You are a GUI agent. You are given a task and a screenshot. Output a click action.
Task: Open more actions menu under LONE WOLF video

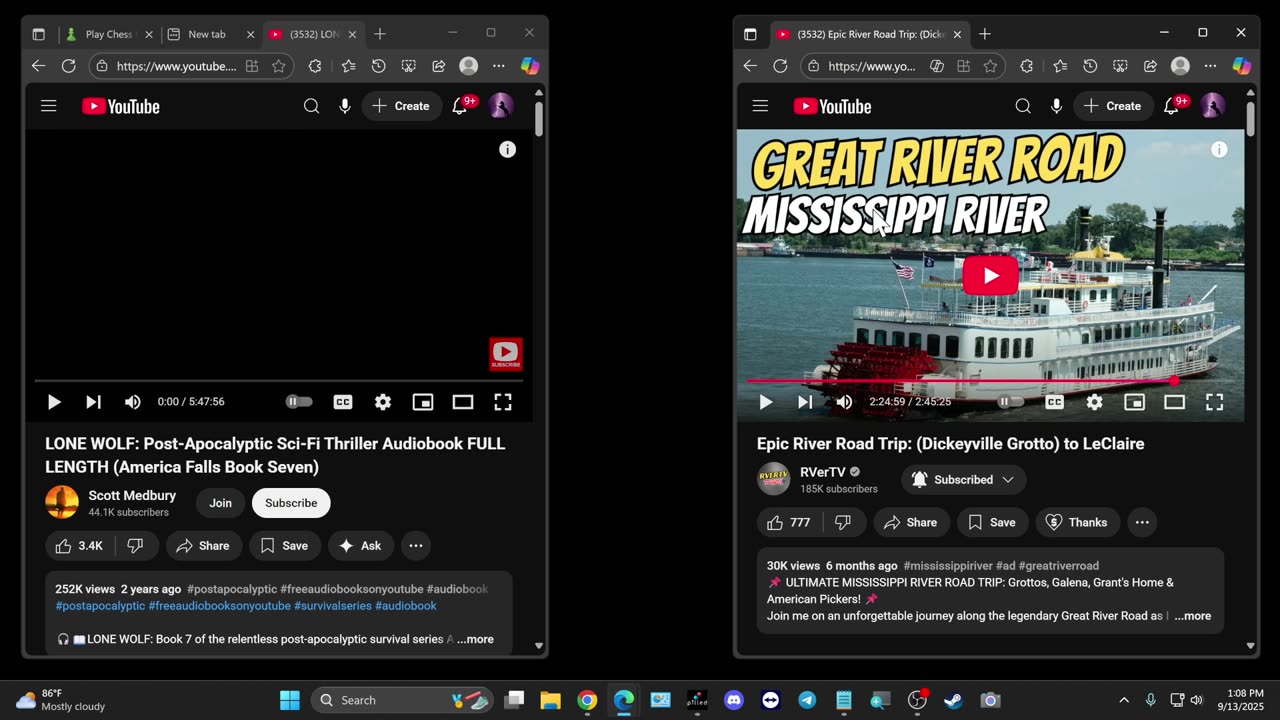(416, 546)
